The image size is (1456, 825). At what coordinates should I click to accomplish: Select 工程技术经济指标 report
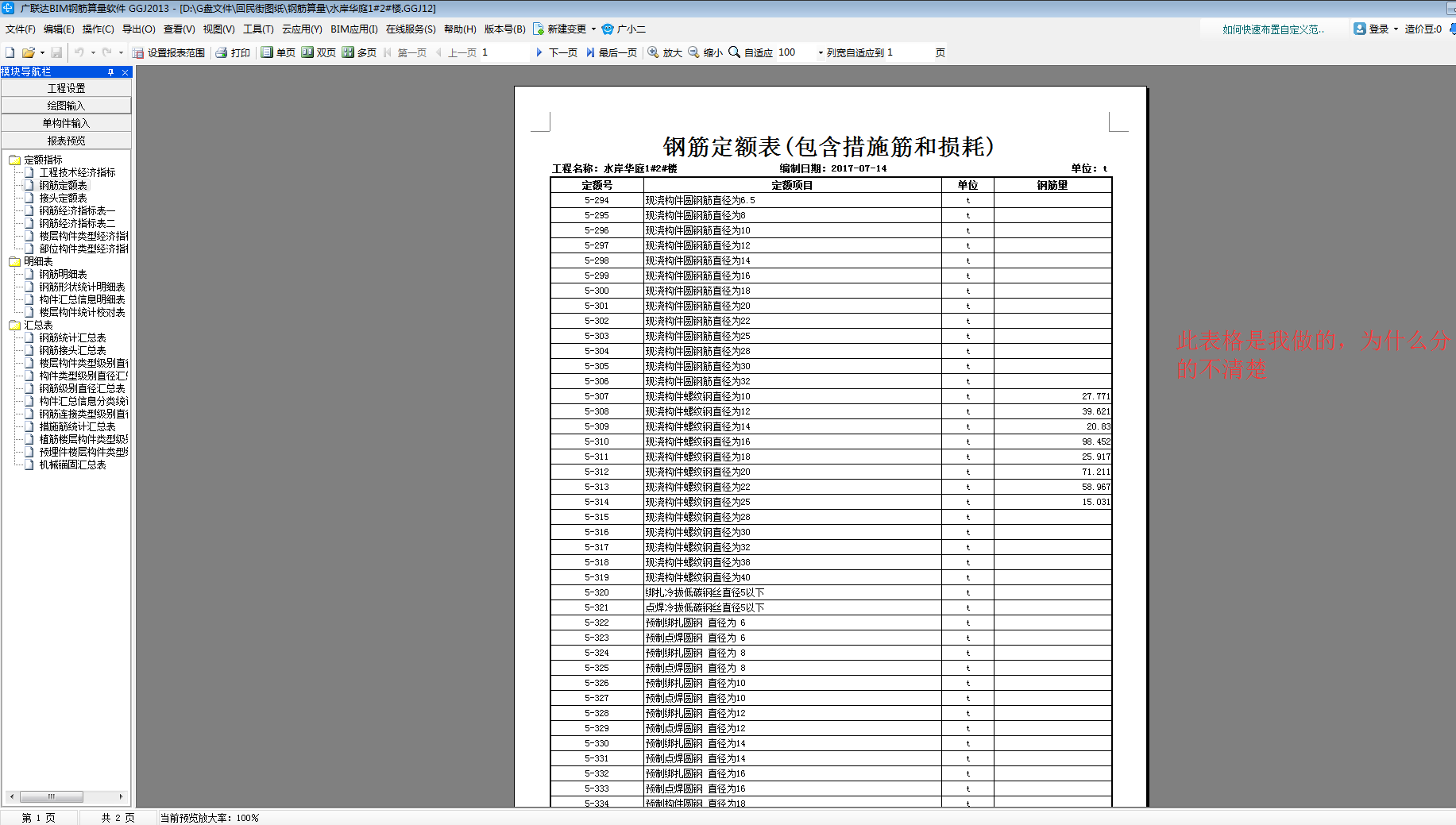tap(78, 173)
